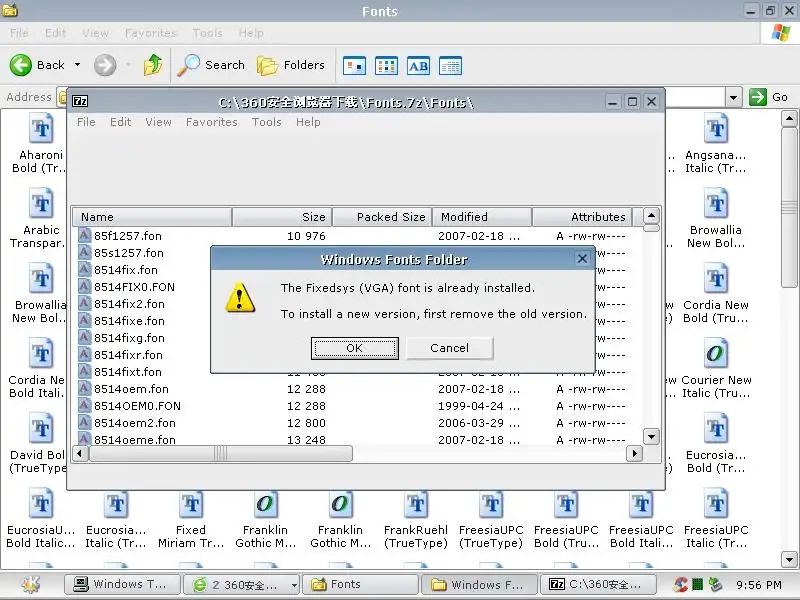800x600 pixels.
Task: Sort by Attributes column header
Action: 582,217
